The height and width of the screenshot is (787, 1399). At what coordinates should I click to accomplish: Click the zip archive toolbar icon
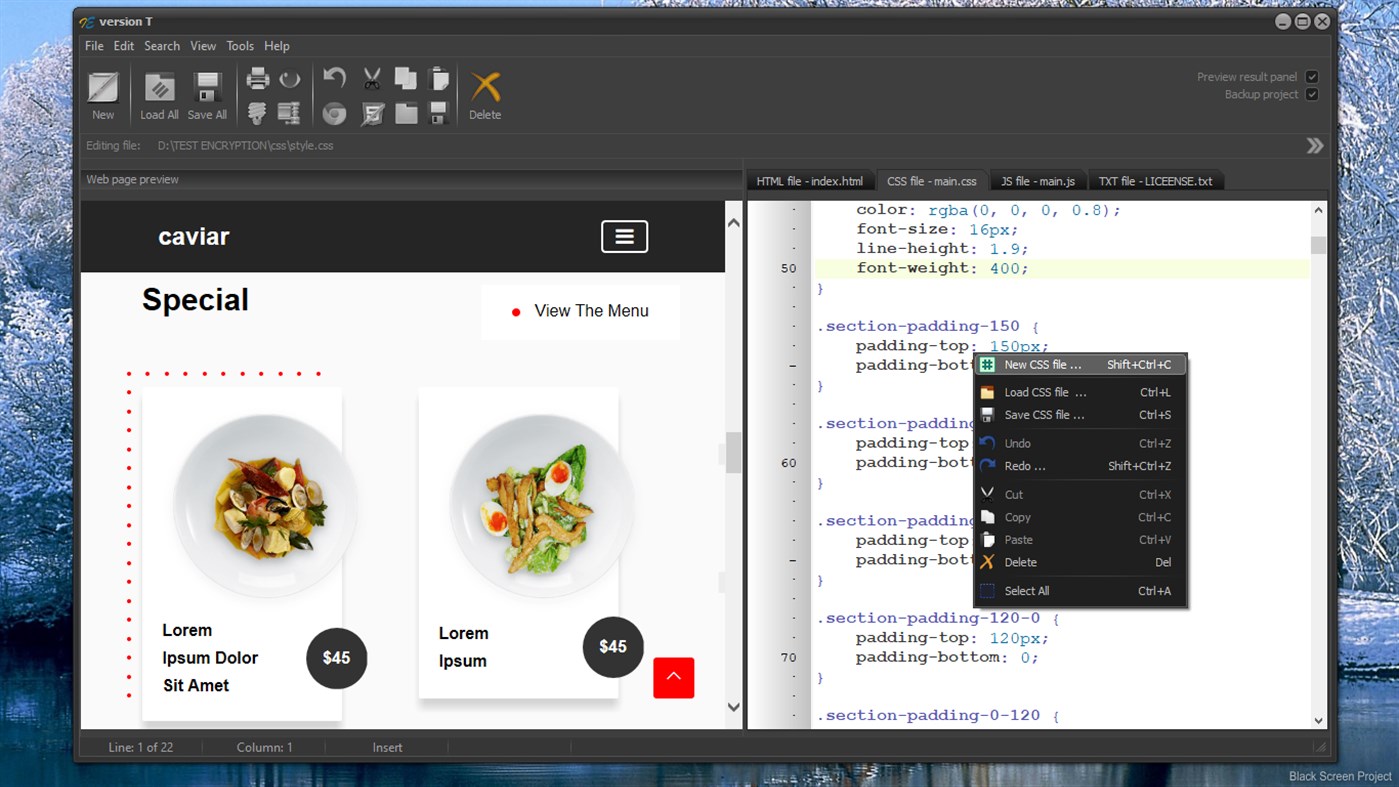point(289,113)
